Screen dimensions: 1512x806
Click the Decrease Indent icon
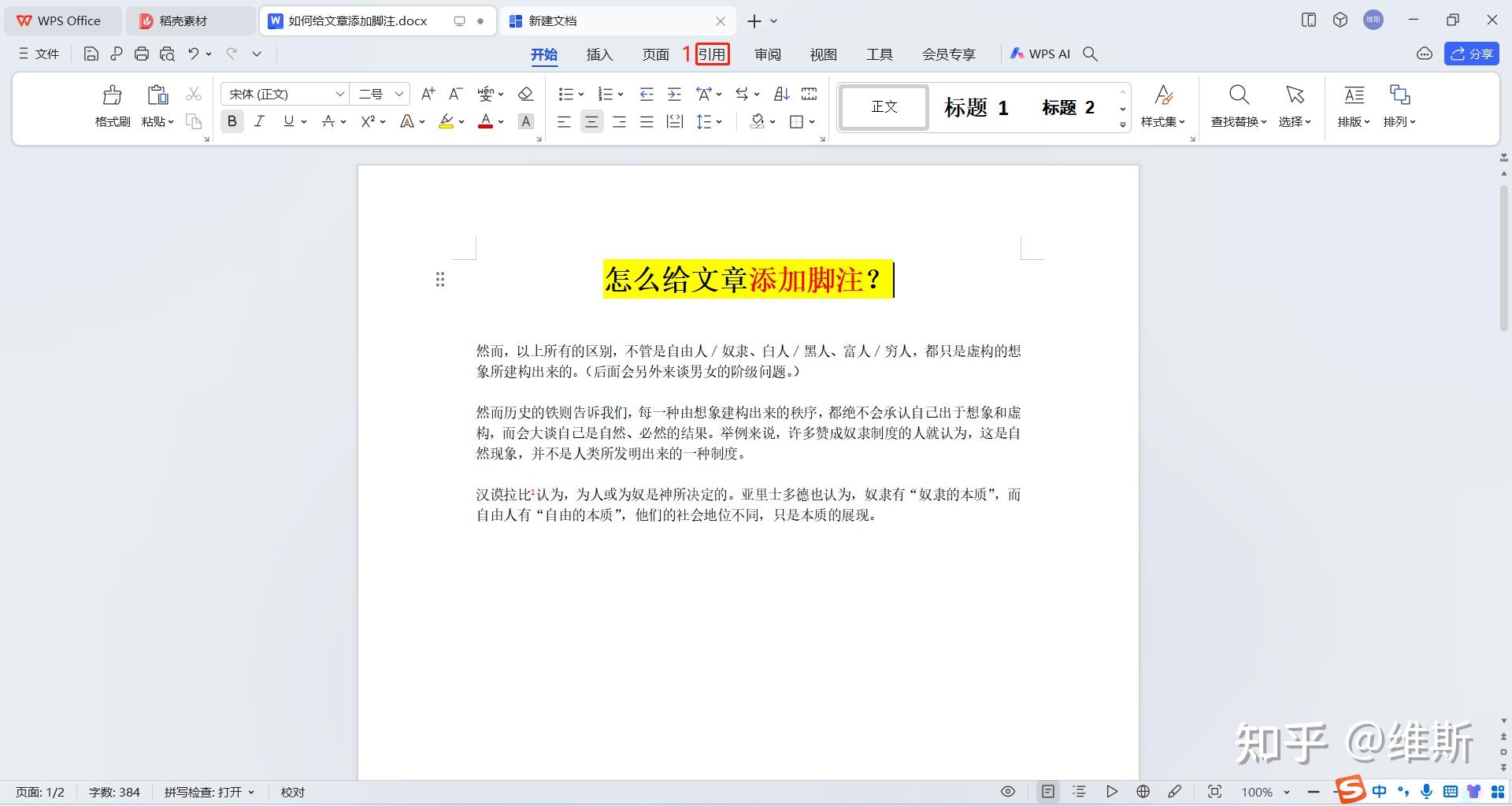647,94
